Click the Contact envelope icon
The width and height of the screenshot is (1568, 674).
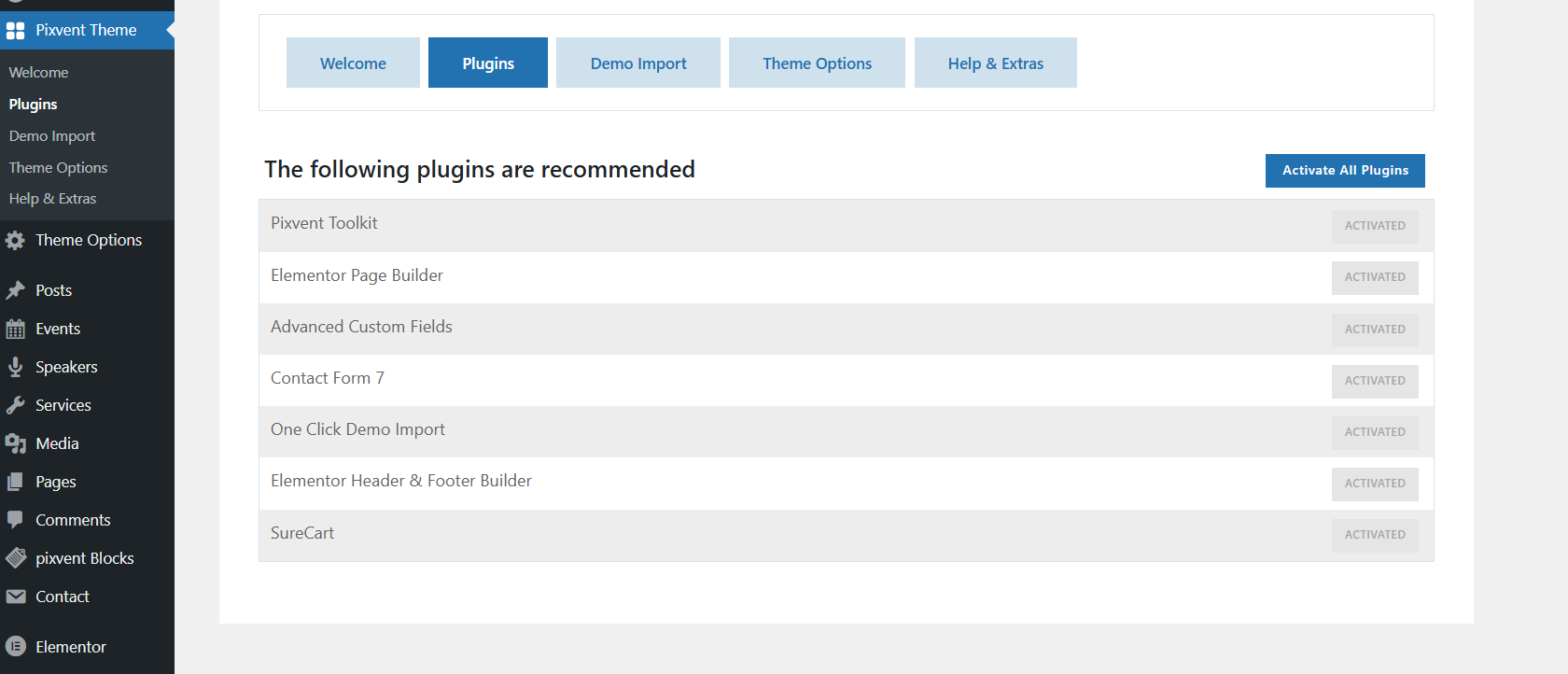[16, 597]
